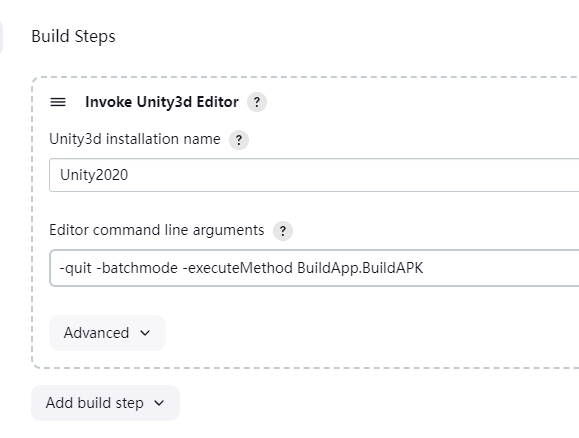
Task: Show help for Editor command line arguments
Action: 283,231
